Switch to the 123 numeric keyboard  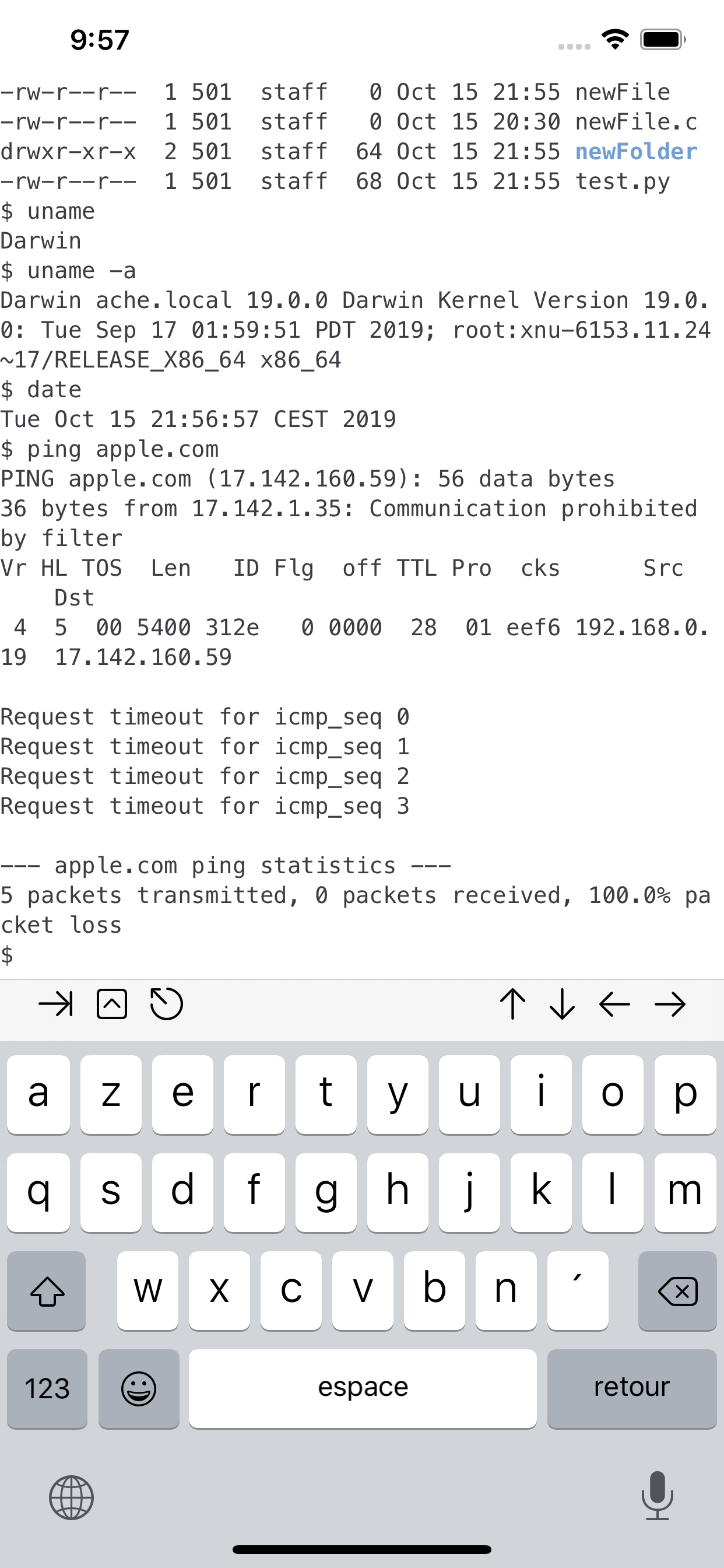(x=46, y=1388)
